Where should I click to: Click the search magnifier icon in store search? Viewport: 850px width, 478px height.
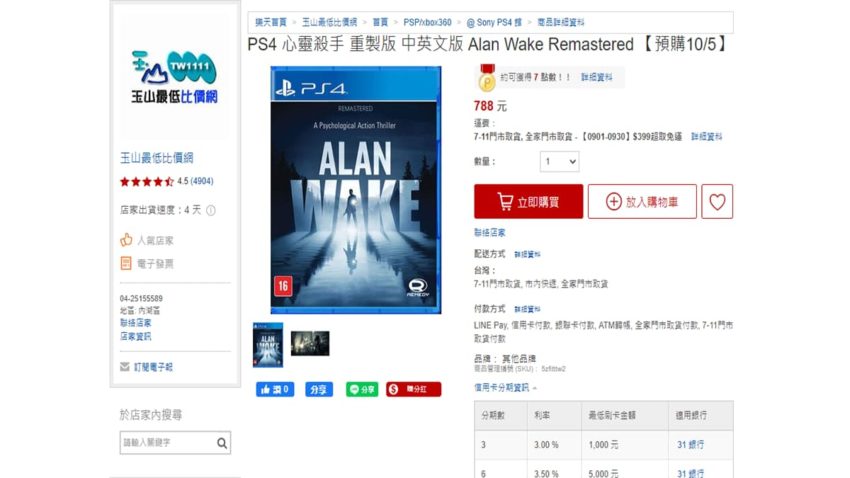tap(222, 443)
